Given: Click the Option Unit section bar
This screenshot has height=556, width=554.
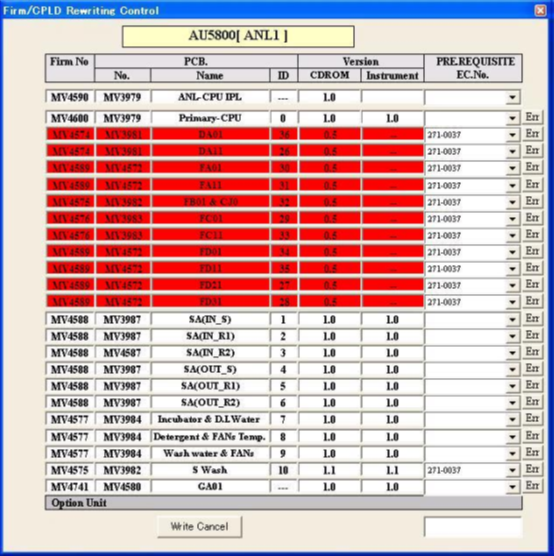Looking at the screenshot, I should click(283, 503).
